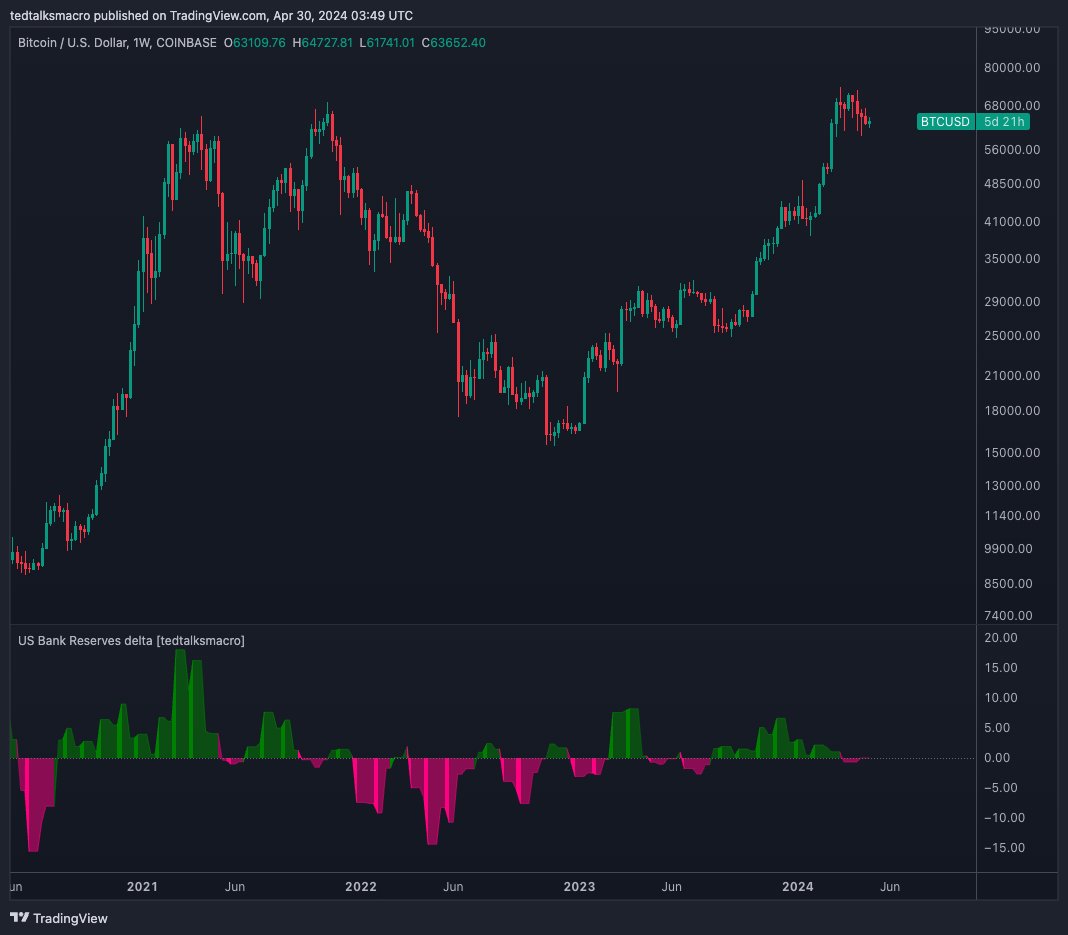Click the 5.00 indicator axis label
Screen dimensions: 1068x935
click(997, 728)
